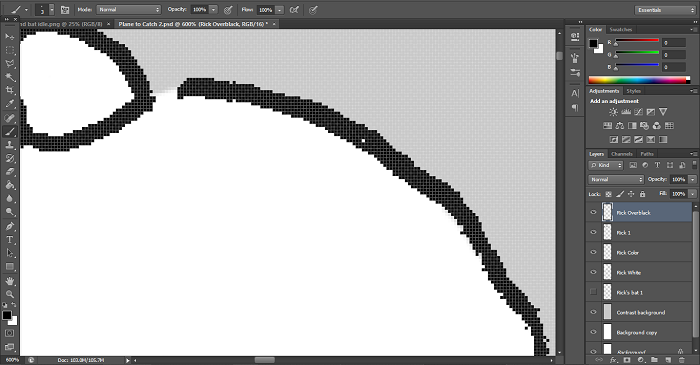Select the Hand tool
The image size is (700, 365).
click(x=9, y=281)
